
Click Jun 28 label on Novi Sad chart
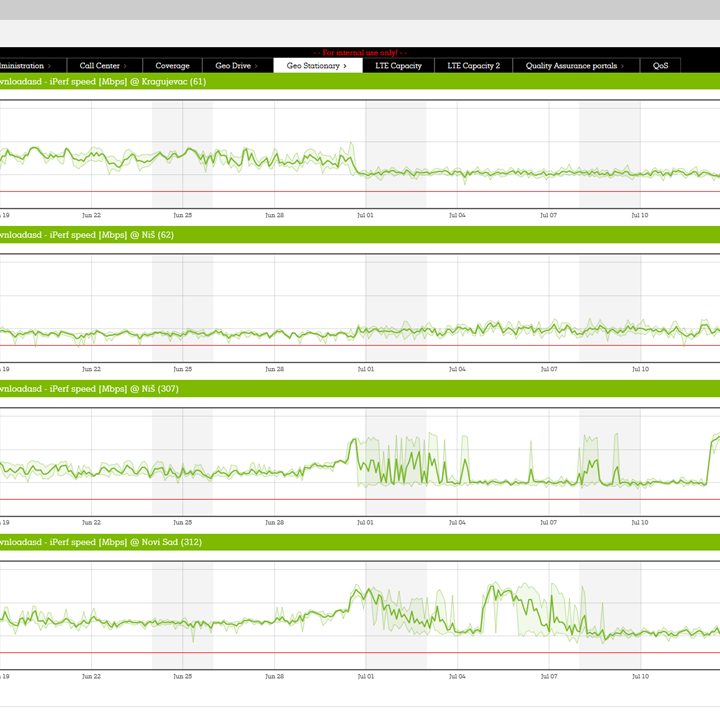274,676
